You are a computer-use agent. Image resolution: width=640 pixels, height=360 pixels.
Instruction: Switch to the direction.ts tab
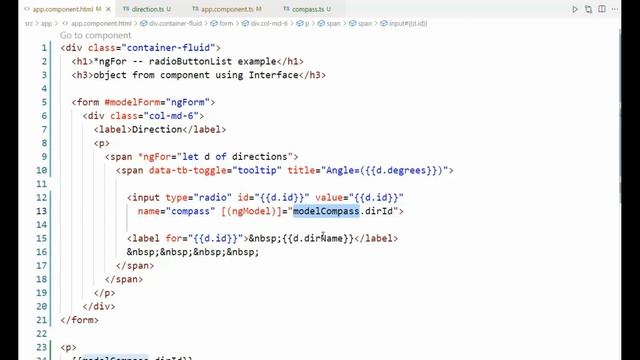[147, 9]
